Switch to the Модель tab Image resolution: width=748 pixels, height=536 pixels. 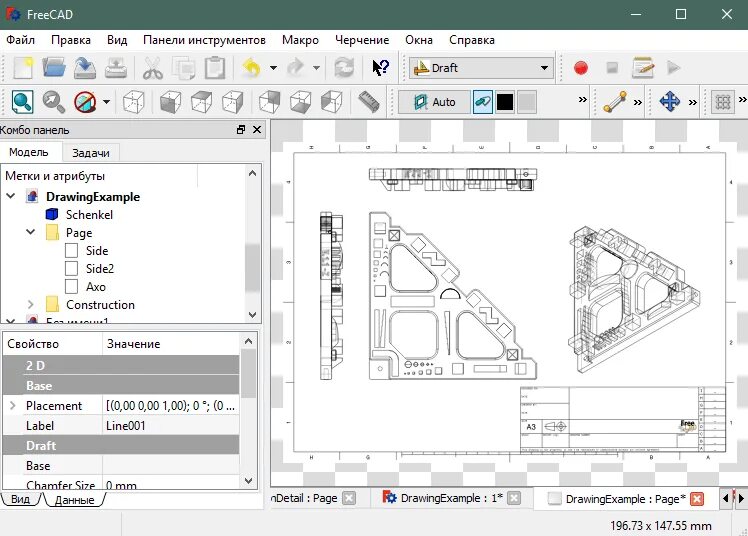(x=29, y=152)
